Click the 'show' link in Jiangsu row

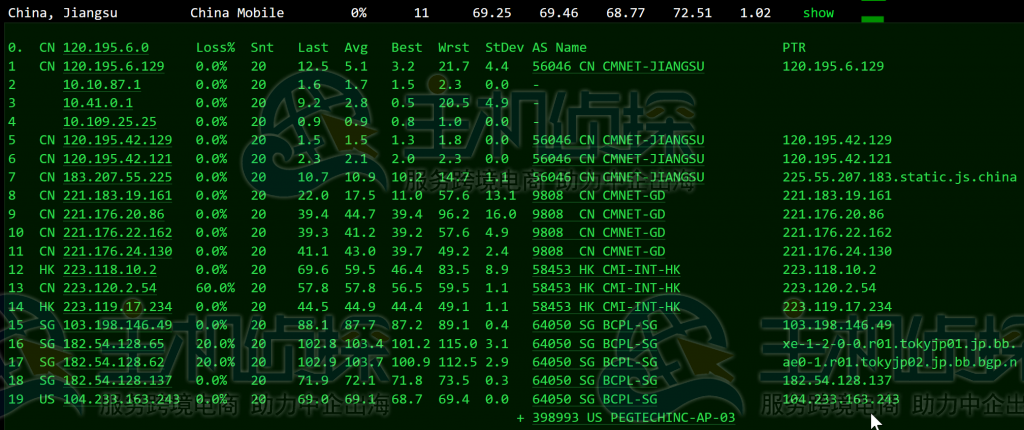(818, 13)
